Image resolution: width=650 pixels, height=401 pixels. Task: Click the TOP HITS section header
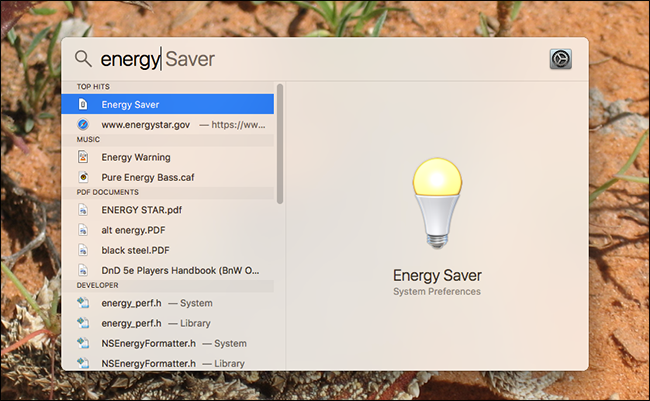coord(93,87)
